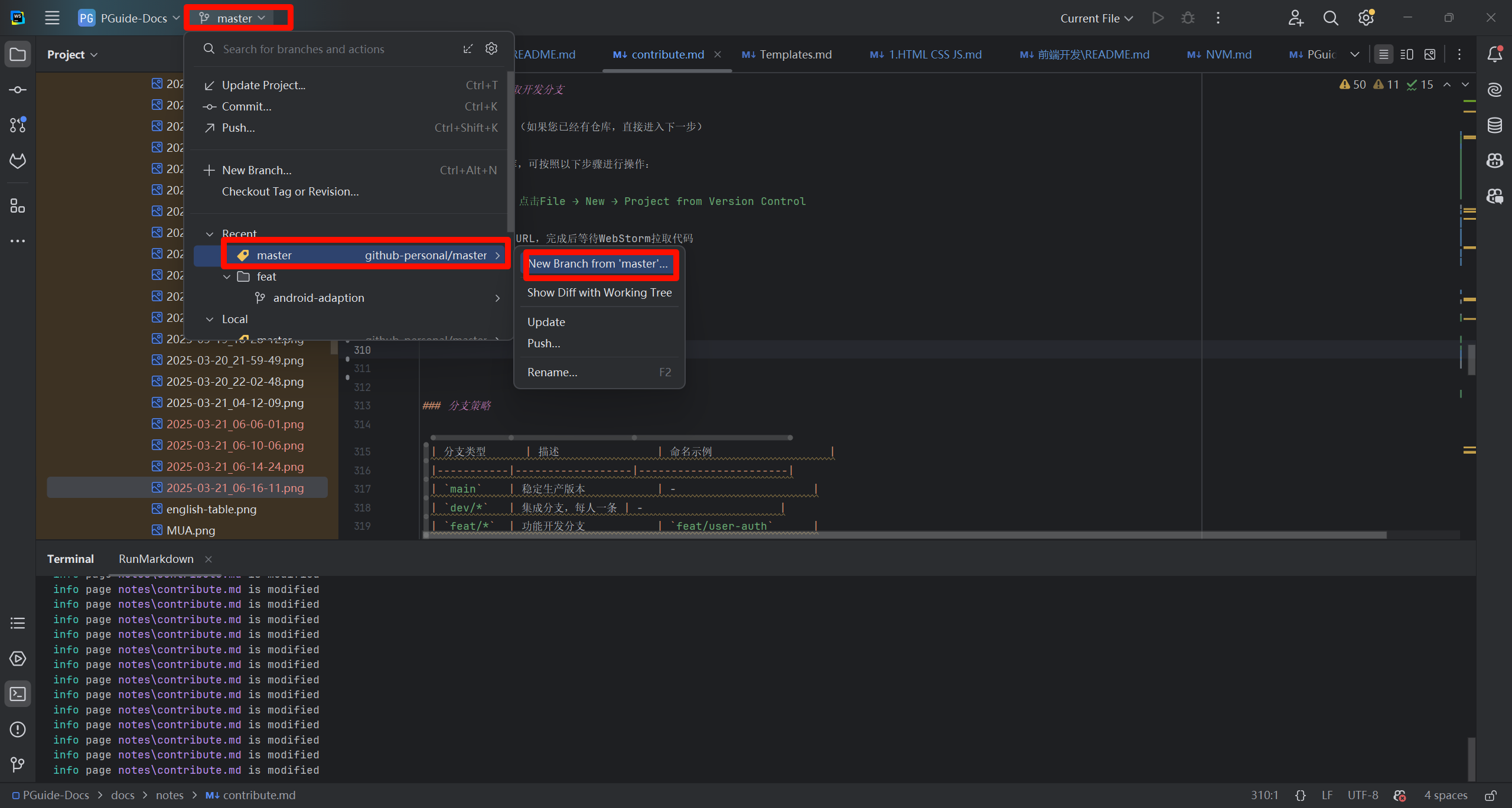The width and height of the screenshot is (1512, 808).
Task: Switch to editor-only view mode
Action: point(1383,54)
